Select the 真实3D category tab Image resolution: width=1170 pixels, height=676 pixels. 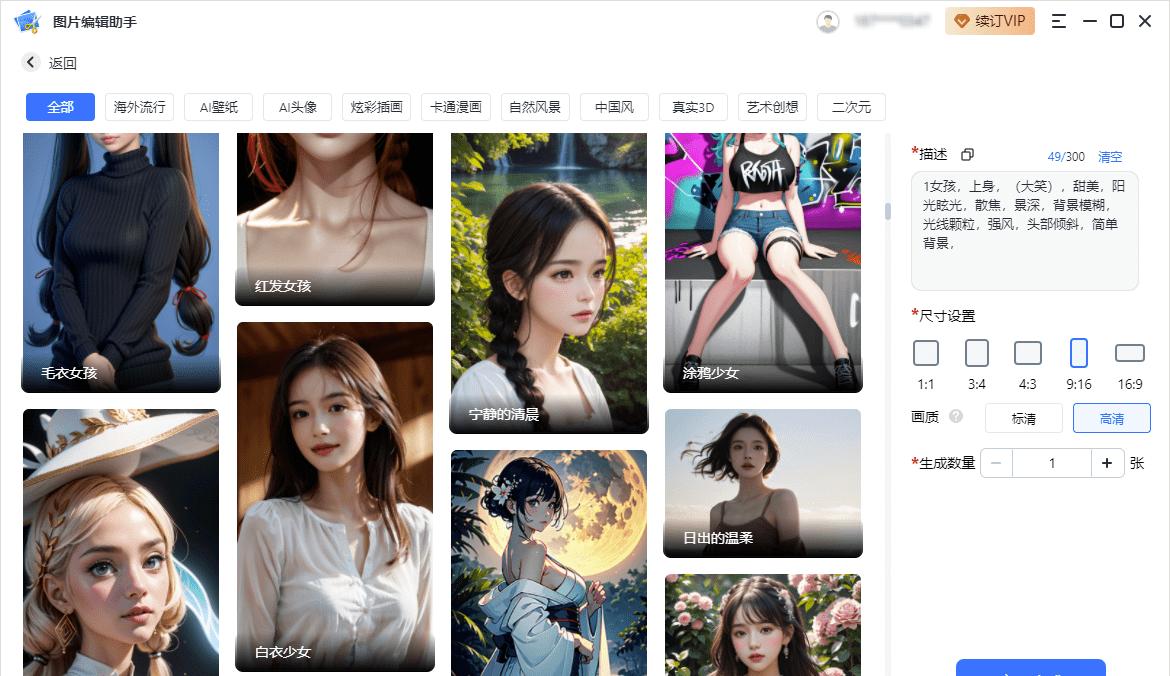[693, 107]
